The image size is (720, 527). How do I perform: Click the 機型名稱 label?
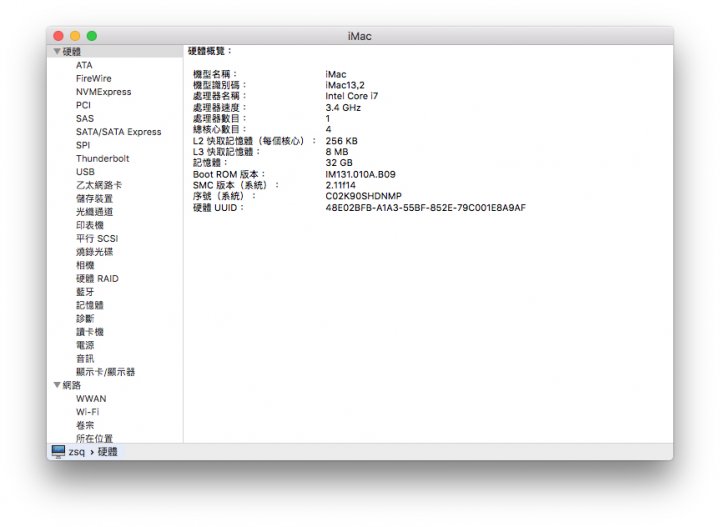pos(214,74)
